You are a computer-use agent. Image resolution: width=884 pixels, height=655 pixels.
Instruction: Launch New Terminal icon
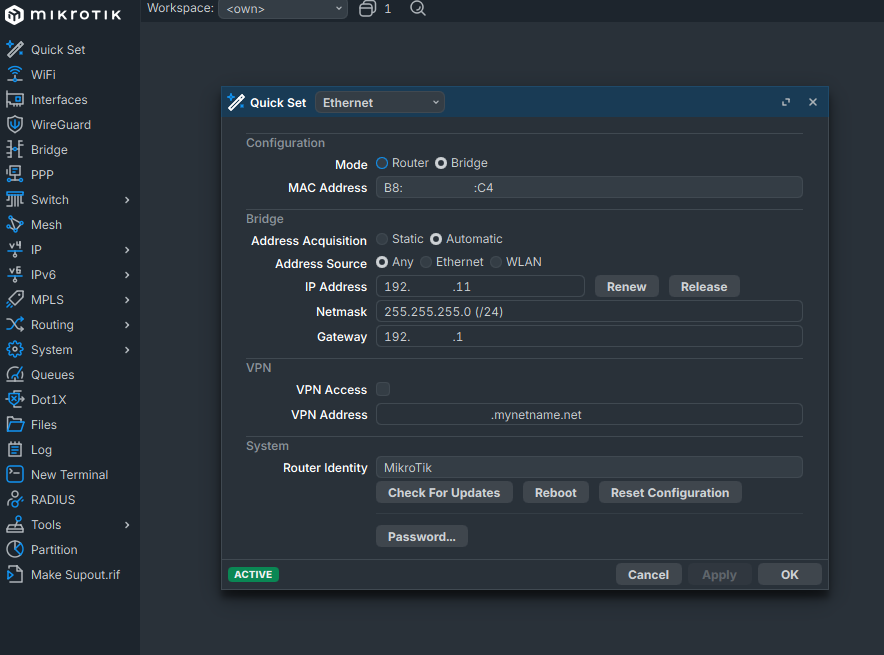tap(15, 475)
